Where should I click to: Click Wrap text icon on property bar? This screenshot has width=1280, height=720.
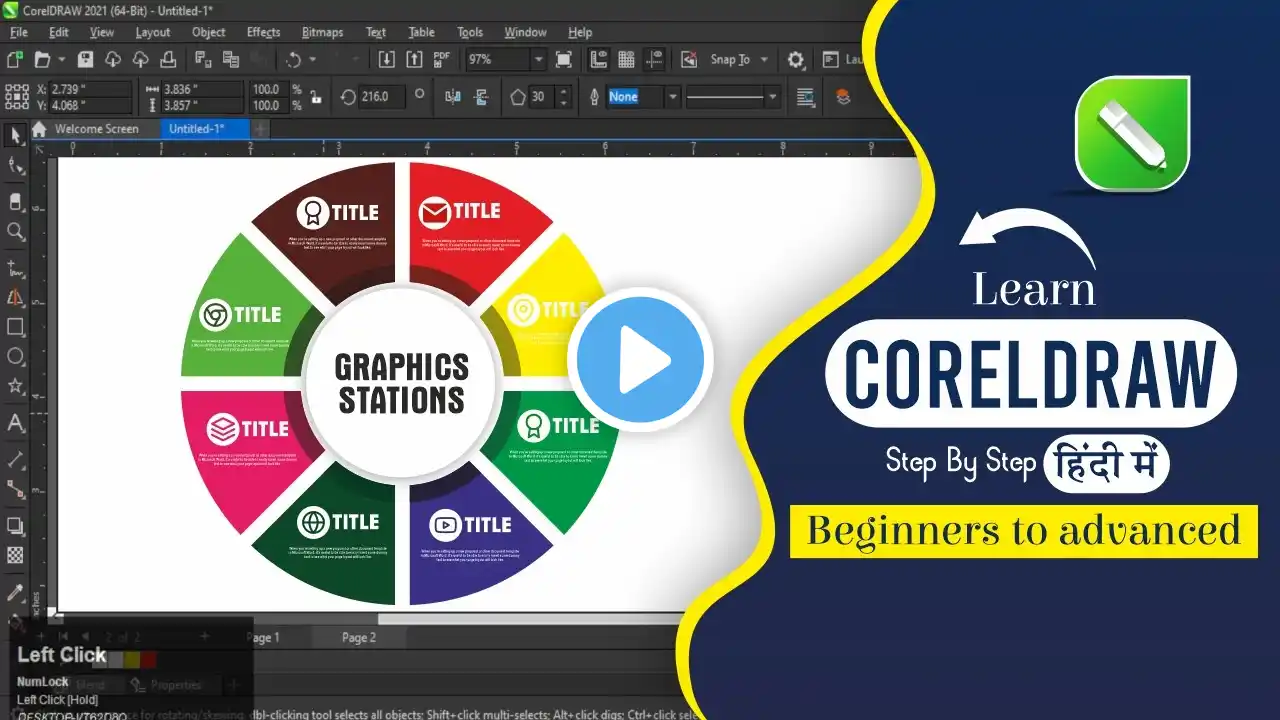(x=806, y=97)
